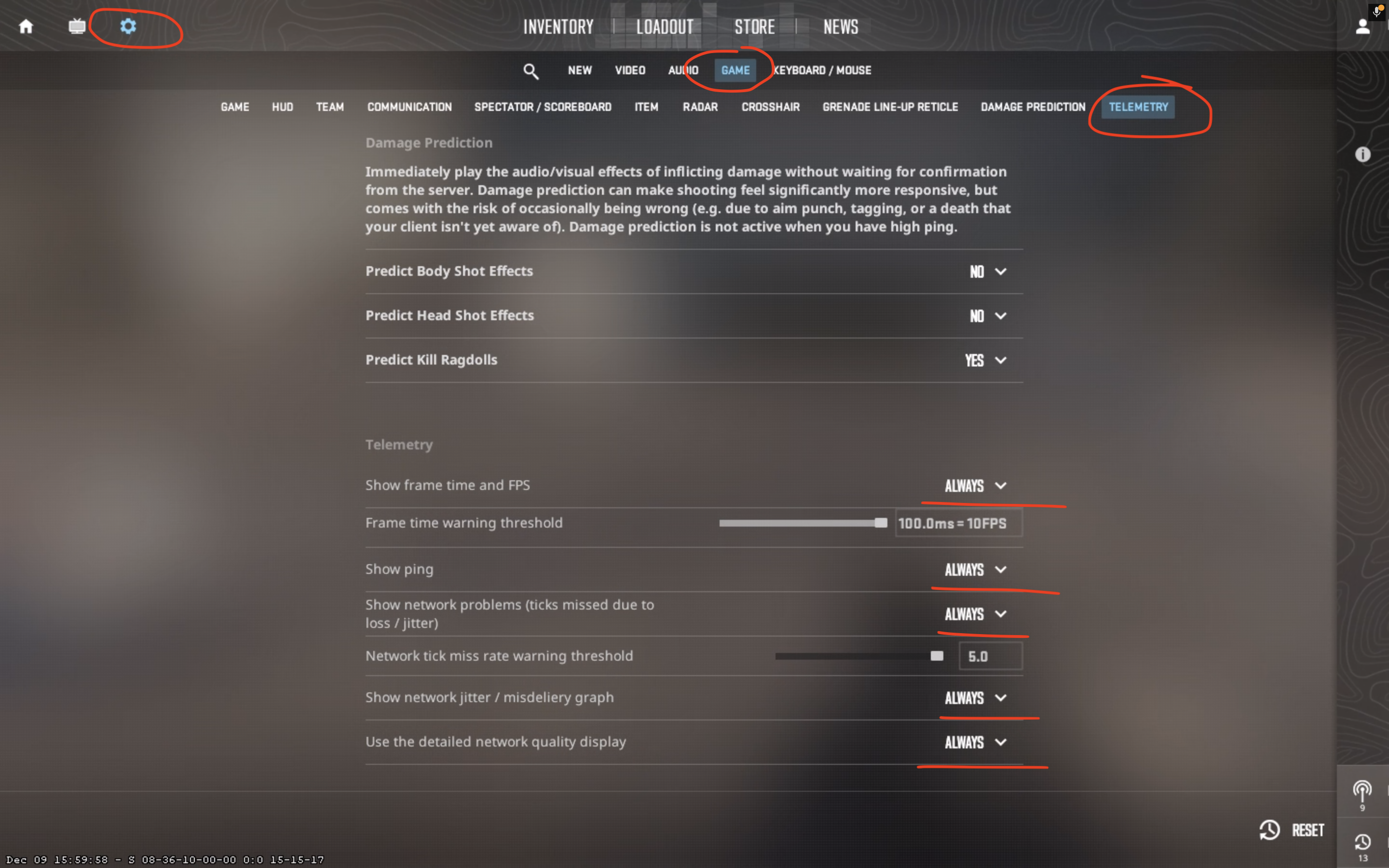Open the Inventory menu
1389x868 pixels.
pyautogui.click(x=558, y=27)
